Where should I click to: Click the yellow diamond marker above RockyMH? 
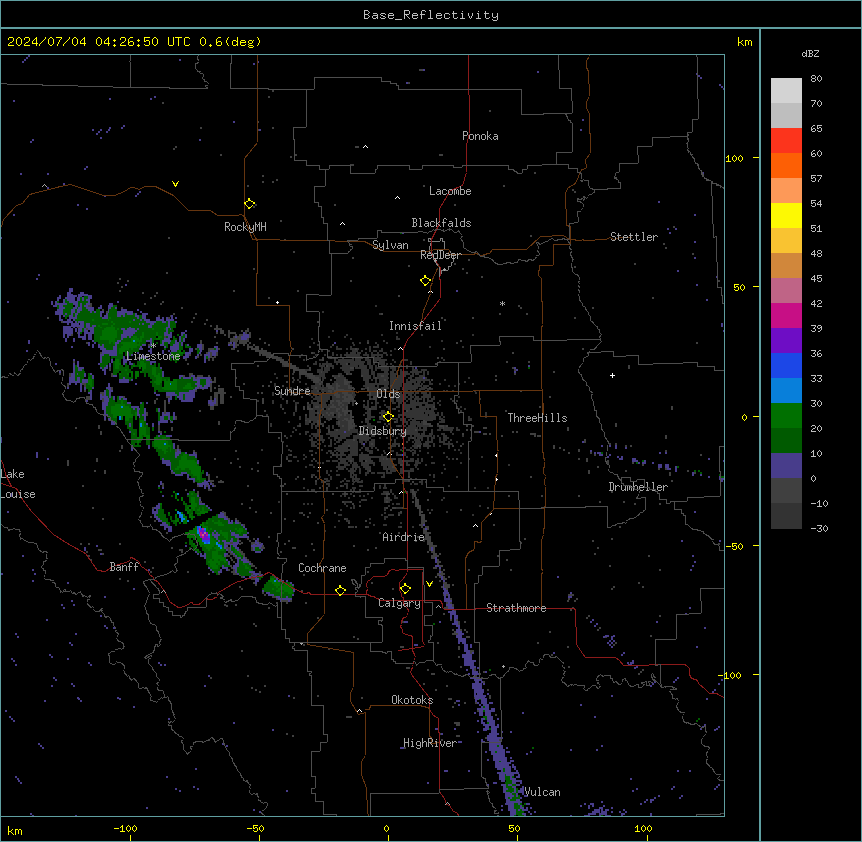[250, 204]
